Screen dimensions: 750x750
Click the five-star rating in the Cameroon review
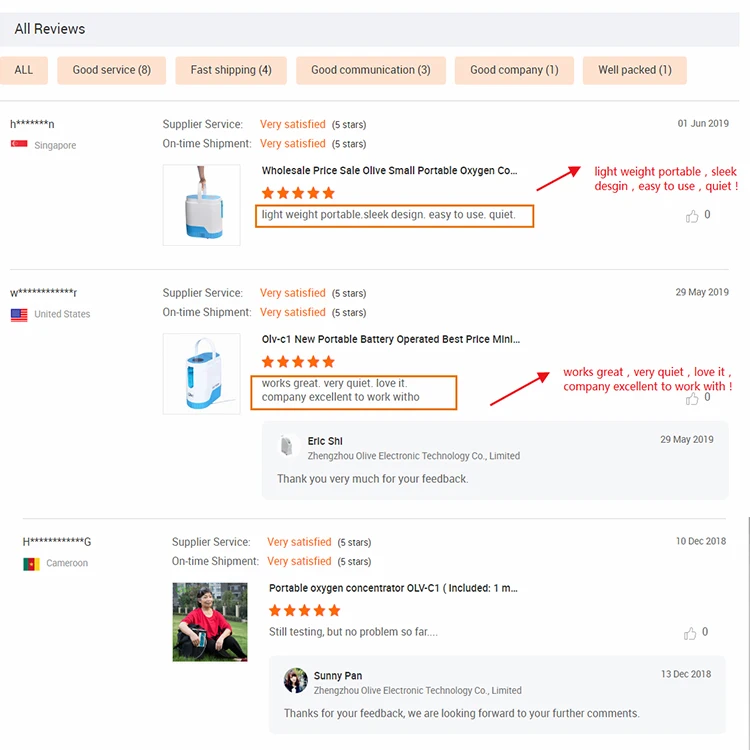[x=305, y=610]
